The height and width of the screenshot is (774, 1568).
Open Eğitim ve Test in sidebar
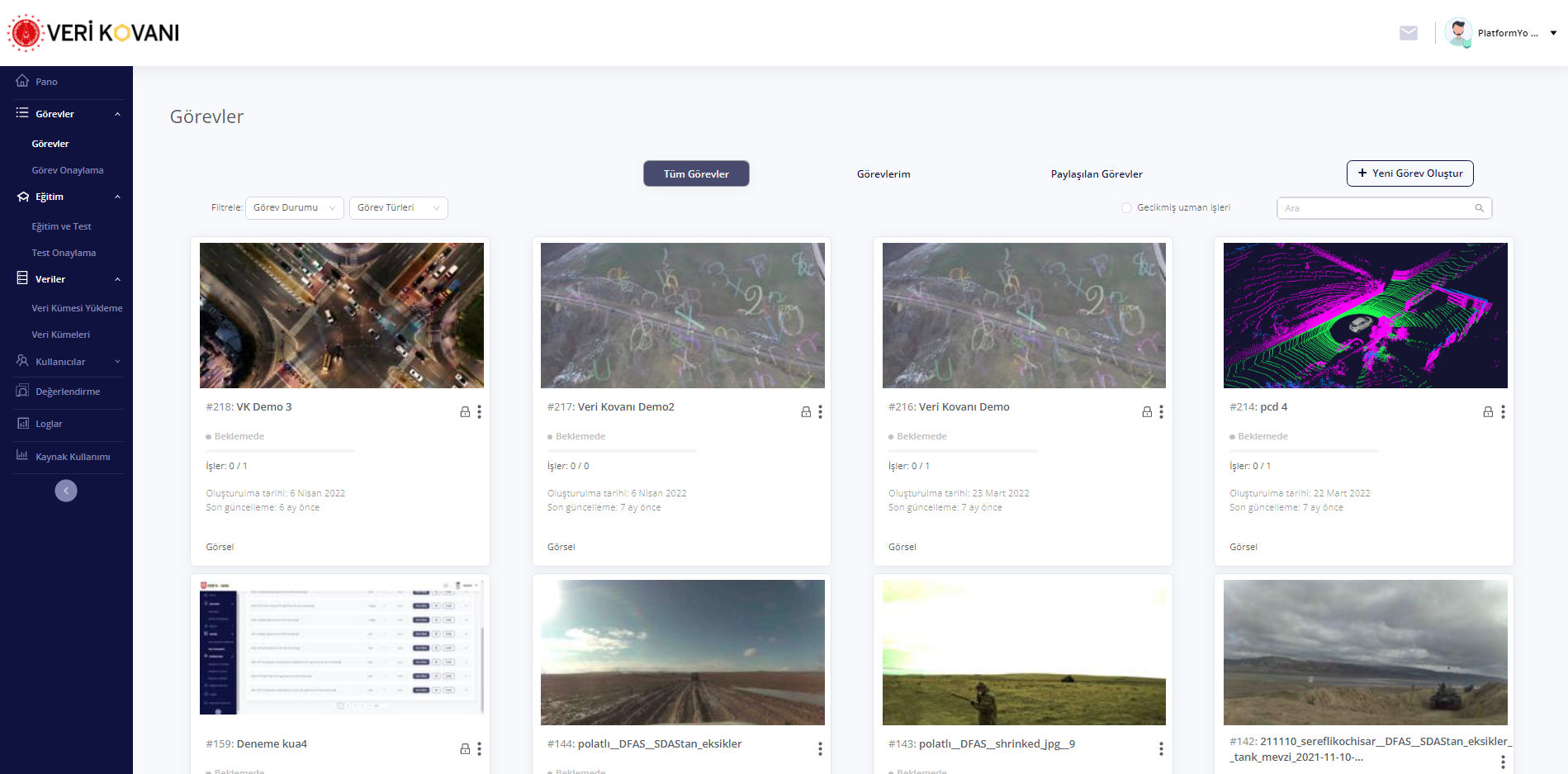point(62,226)
